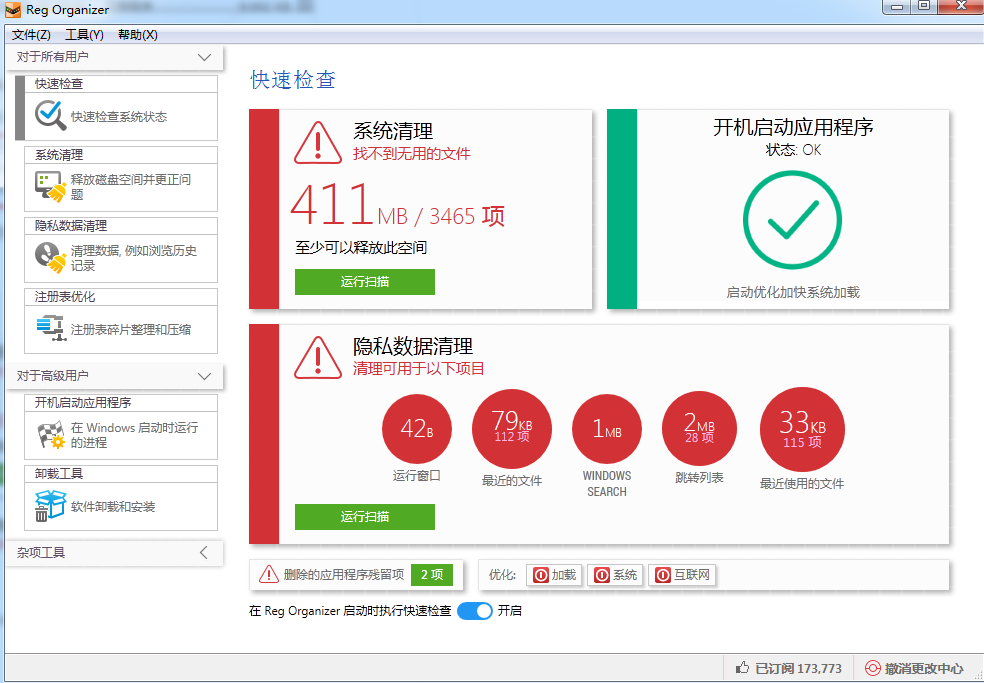Viewport: 984px width, 683px height.
Task: Click 已订阅 173,773 status entry
Action: 789,668
